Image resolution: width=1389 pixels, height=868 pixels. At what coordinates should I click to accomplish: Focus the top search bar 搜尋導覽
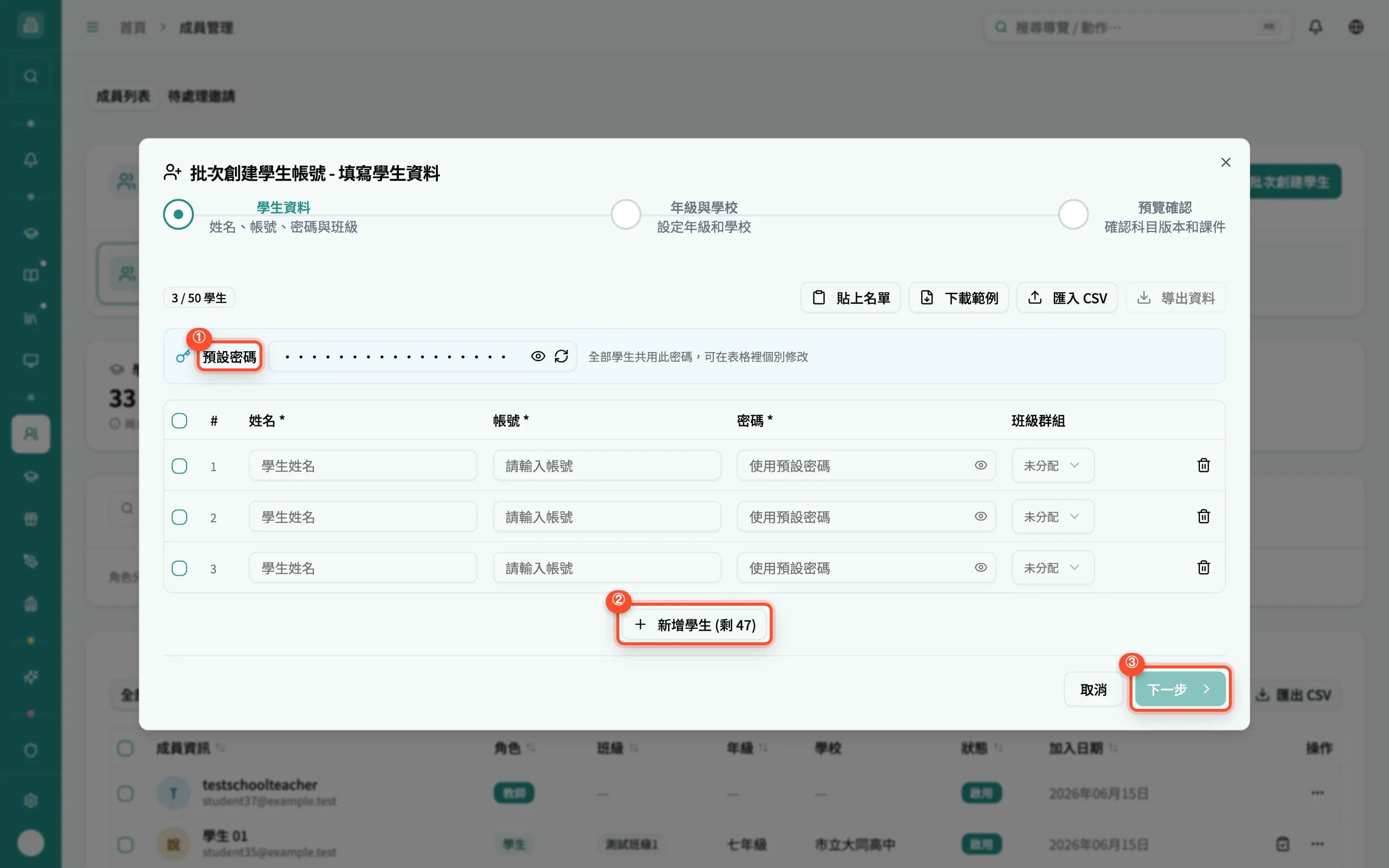pos(1138,27)
